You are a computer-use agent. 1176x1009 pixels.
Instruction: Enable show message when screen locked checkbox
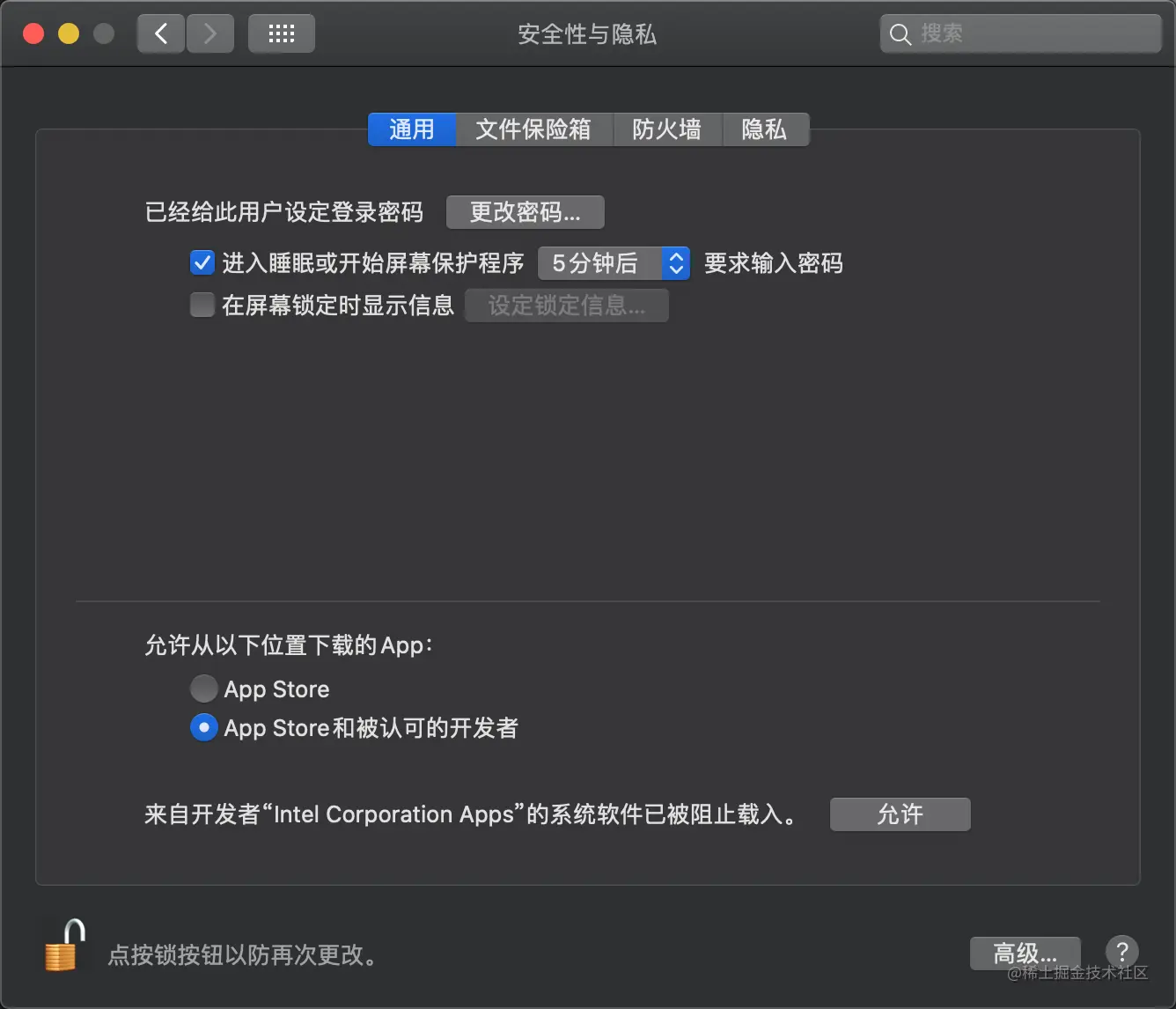[202, 306]
